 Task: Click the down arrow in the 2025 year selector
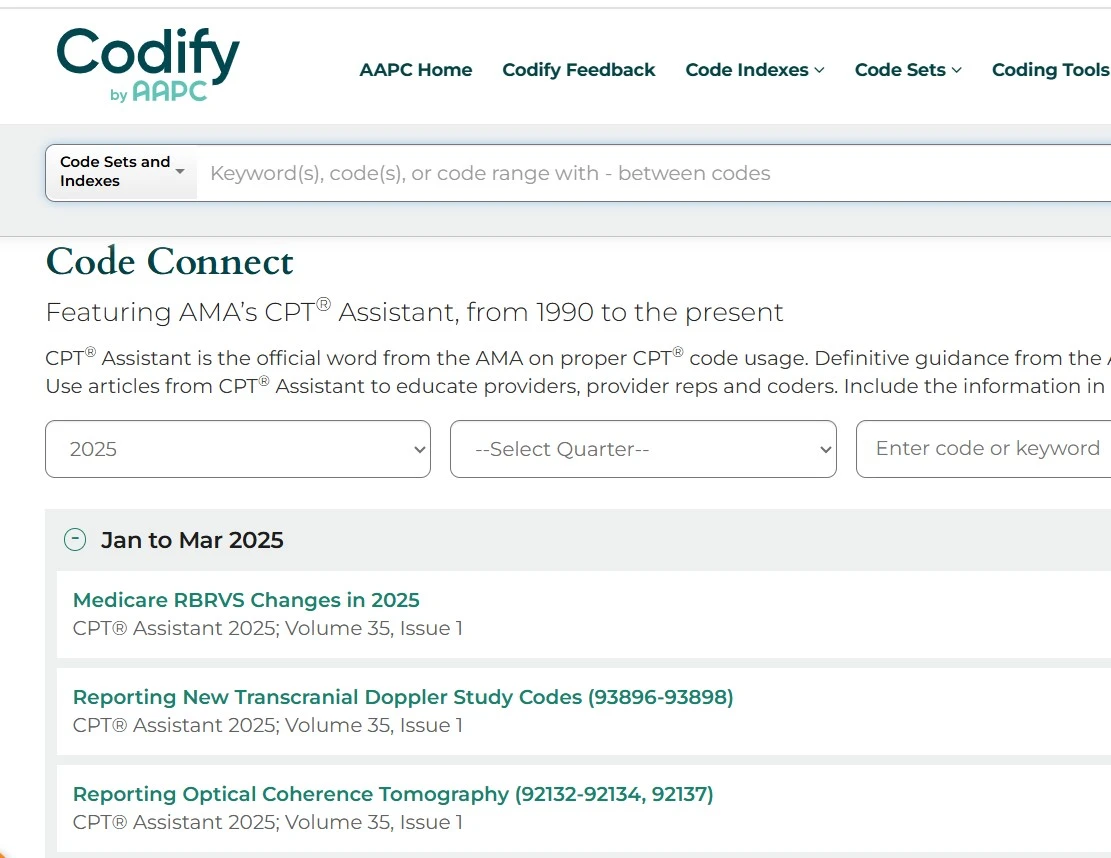coord(419,450)
